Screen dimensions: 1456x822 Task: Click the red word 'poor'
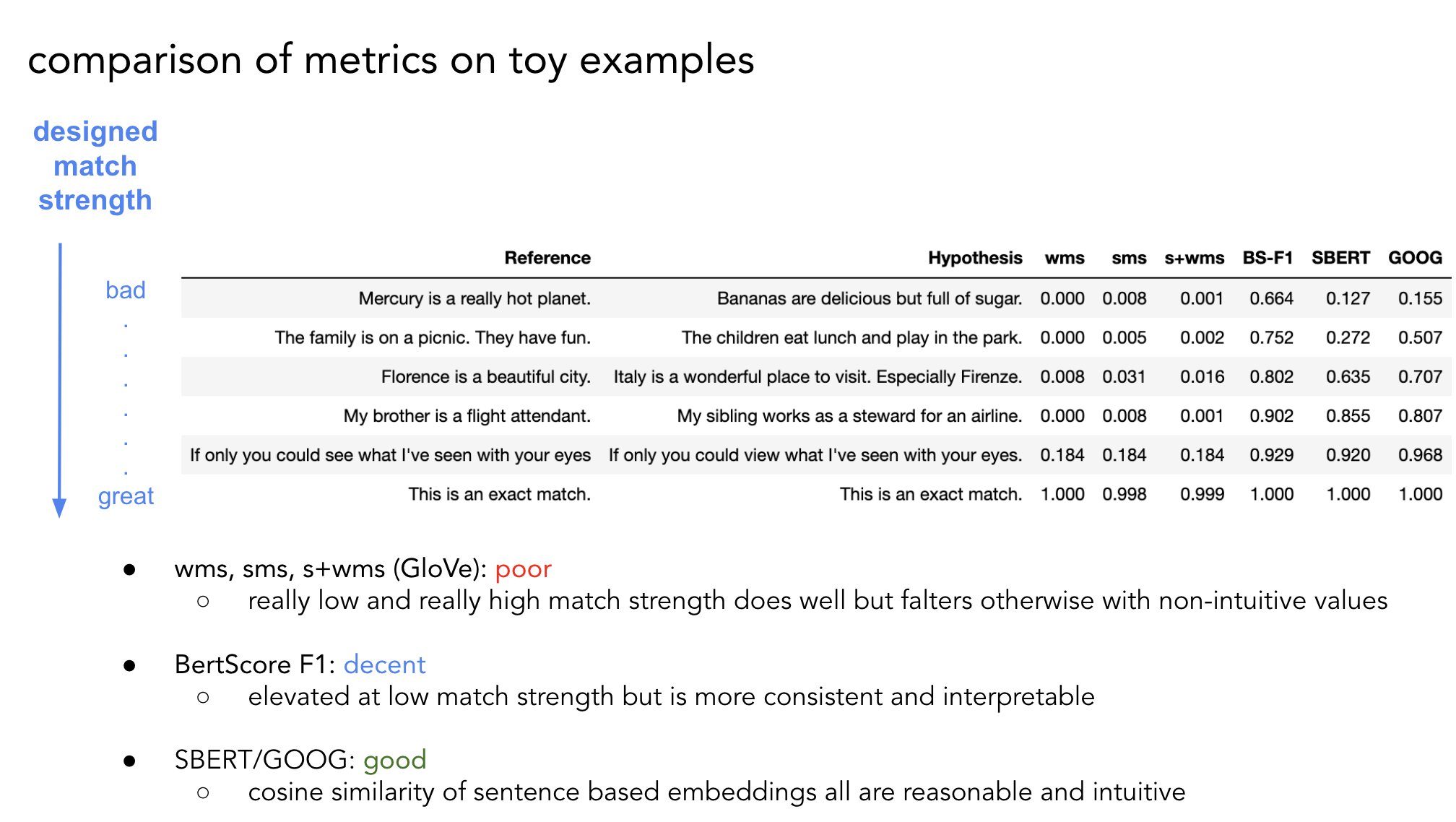tap(523, 569)
